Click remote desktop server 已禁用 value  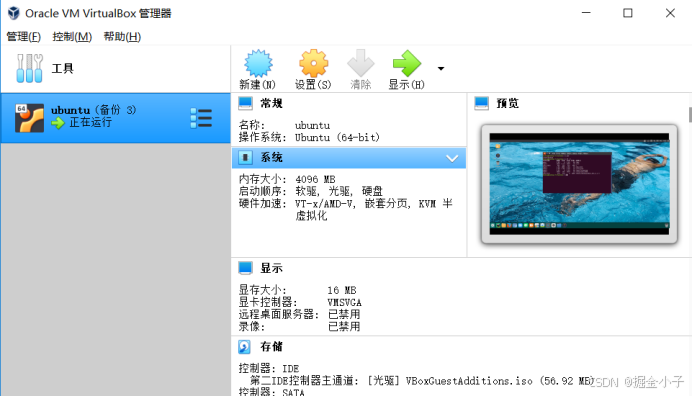[x=344, y=314]
